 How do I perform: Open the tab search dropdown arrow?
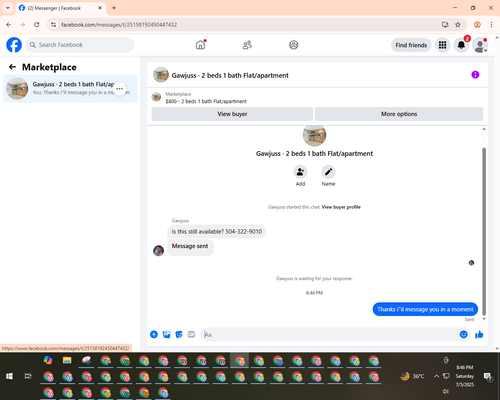(x=8, y=8)
